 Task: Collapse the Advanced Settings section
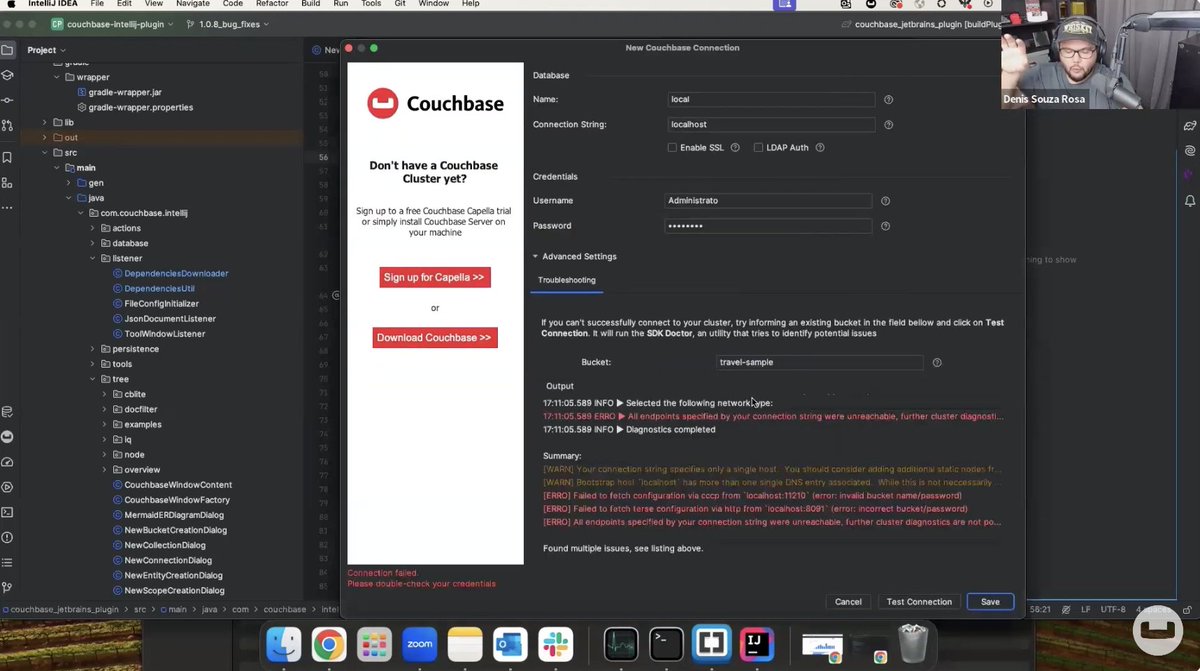tap(535, 257)
